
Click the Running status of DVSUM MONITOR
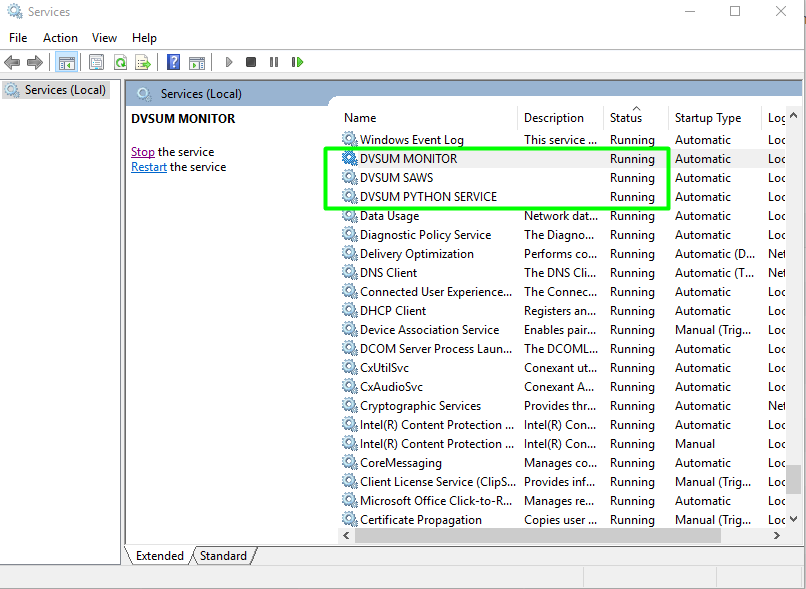coord(632,158)
